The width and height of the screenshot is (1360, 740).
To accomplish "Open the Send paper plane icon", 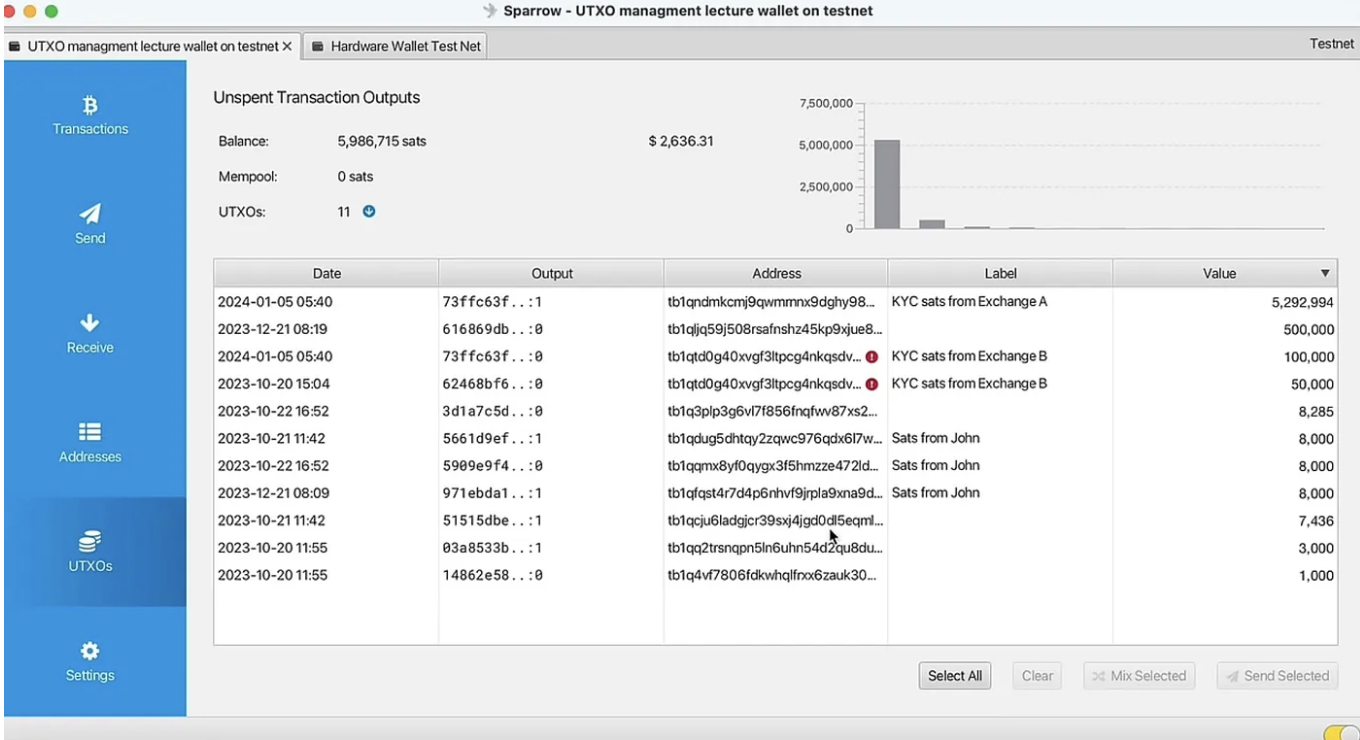I will tap(90, 213).
